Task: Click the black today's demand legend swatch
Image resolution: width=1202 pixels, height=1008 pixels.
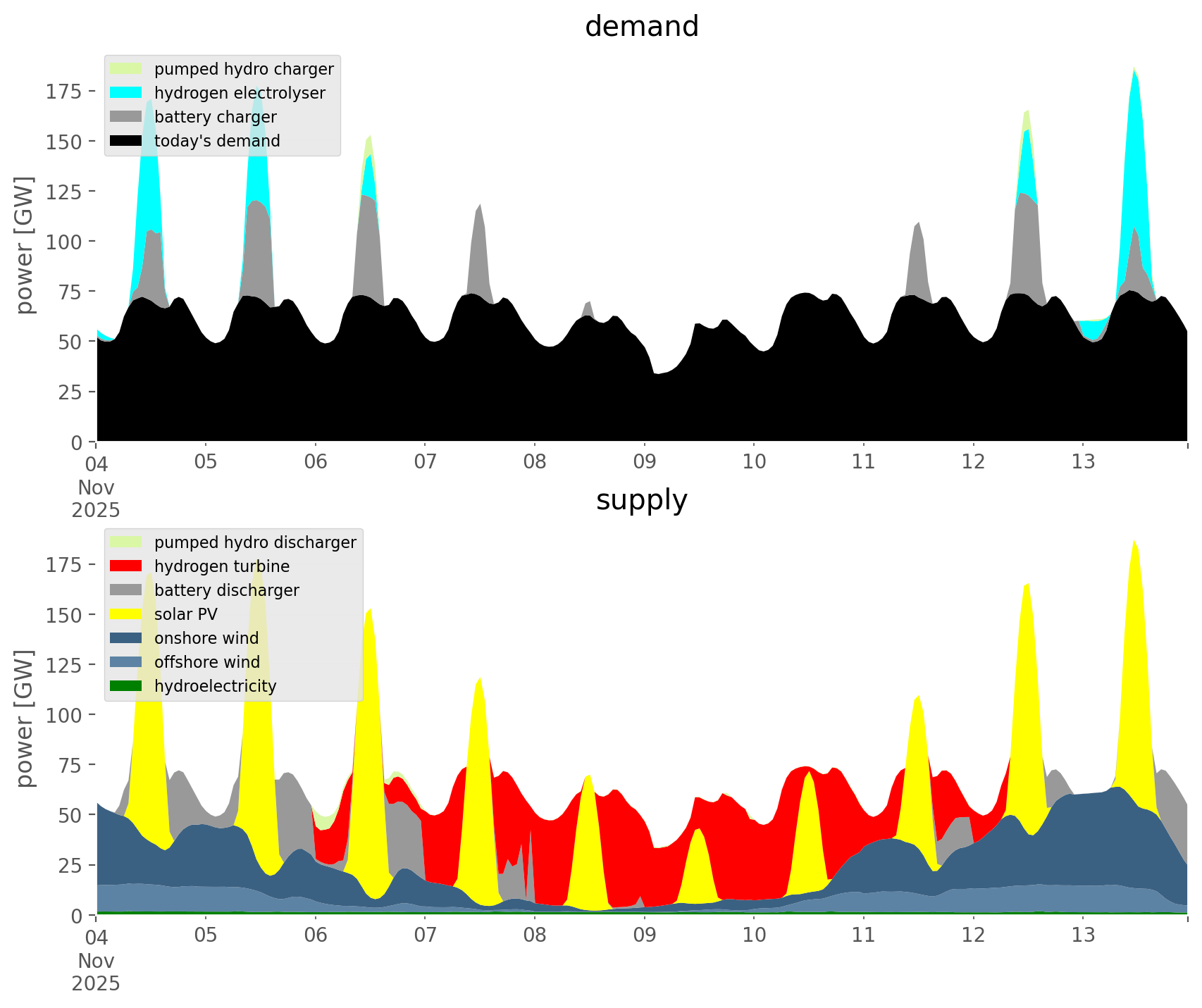Action: (126, 141)
